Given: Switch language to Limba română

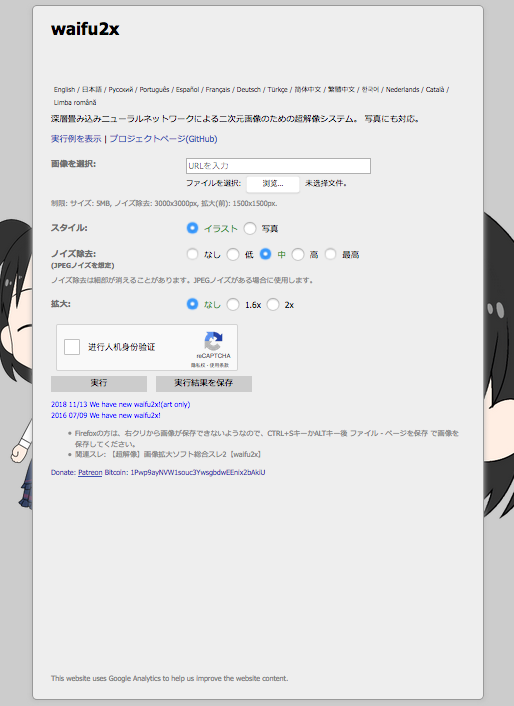Looking at the screenshot, I should 75,102.
